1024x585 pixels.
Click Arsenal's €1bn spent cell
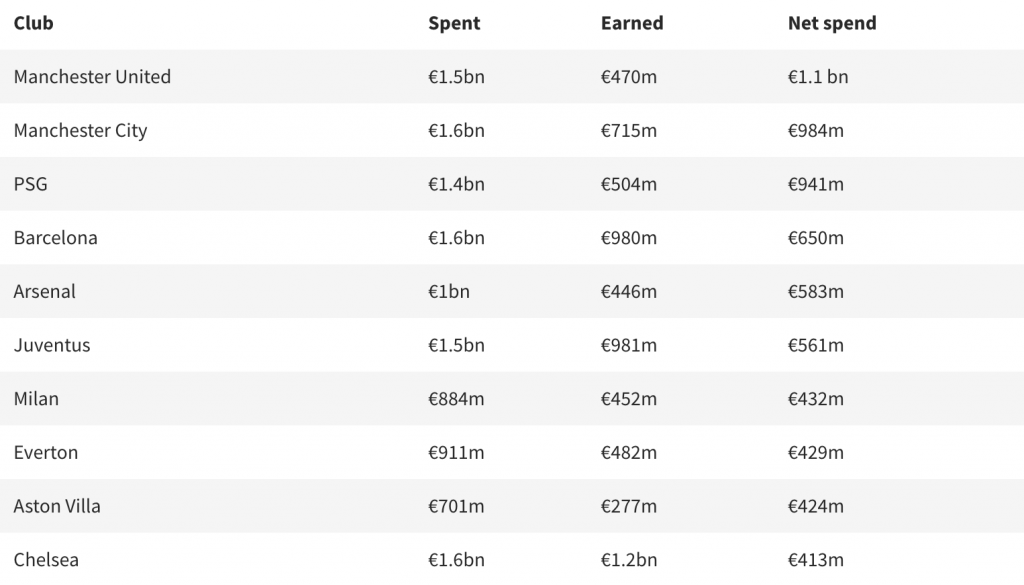coord(449,292)
